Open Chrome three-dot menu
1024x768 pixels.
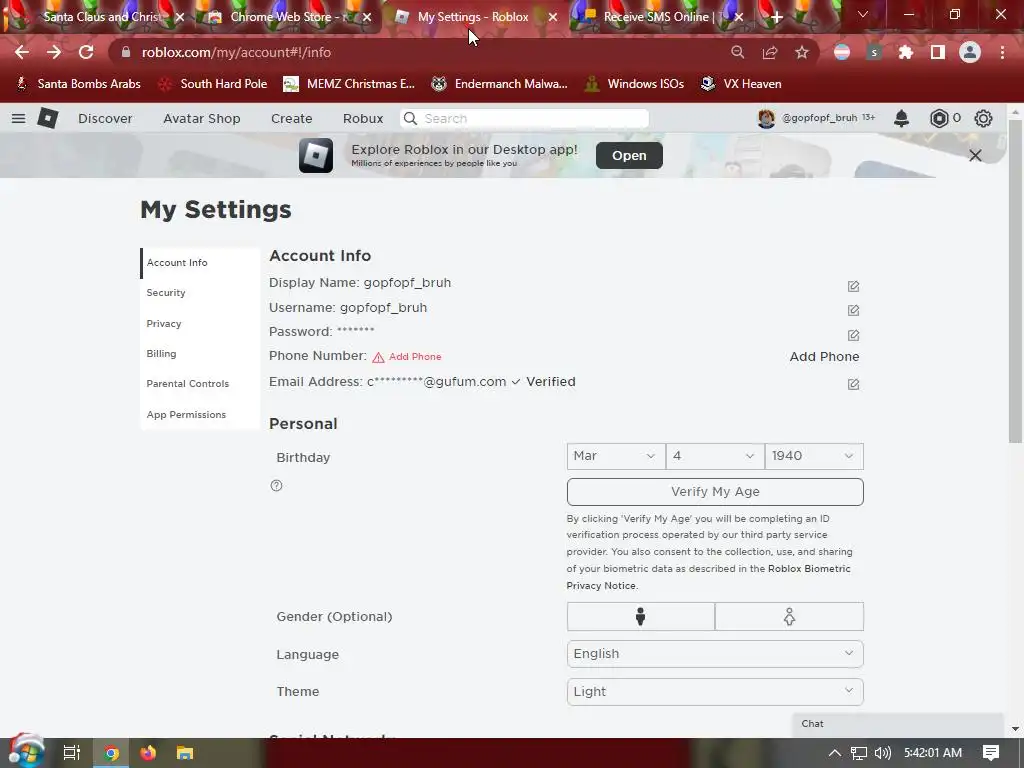tap(1002, 52)
